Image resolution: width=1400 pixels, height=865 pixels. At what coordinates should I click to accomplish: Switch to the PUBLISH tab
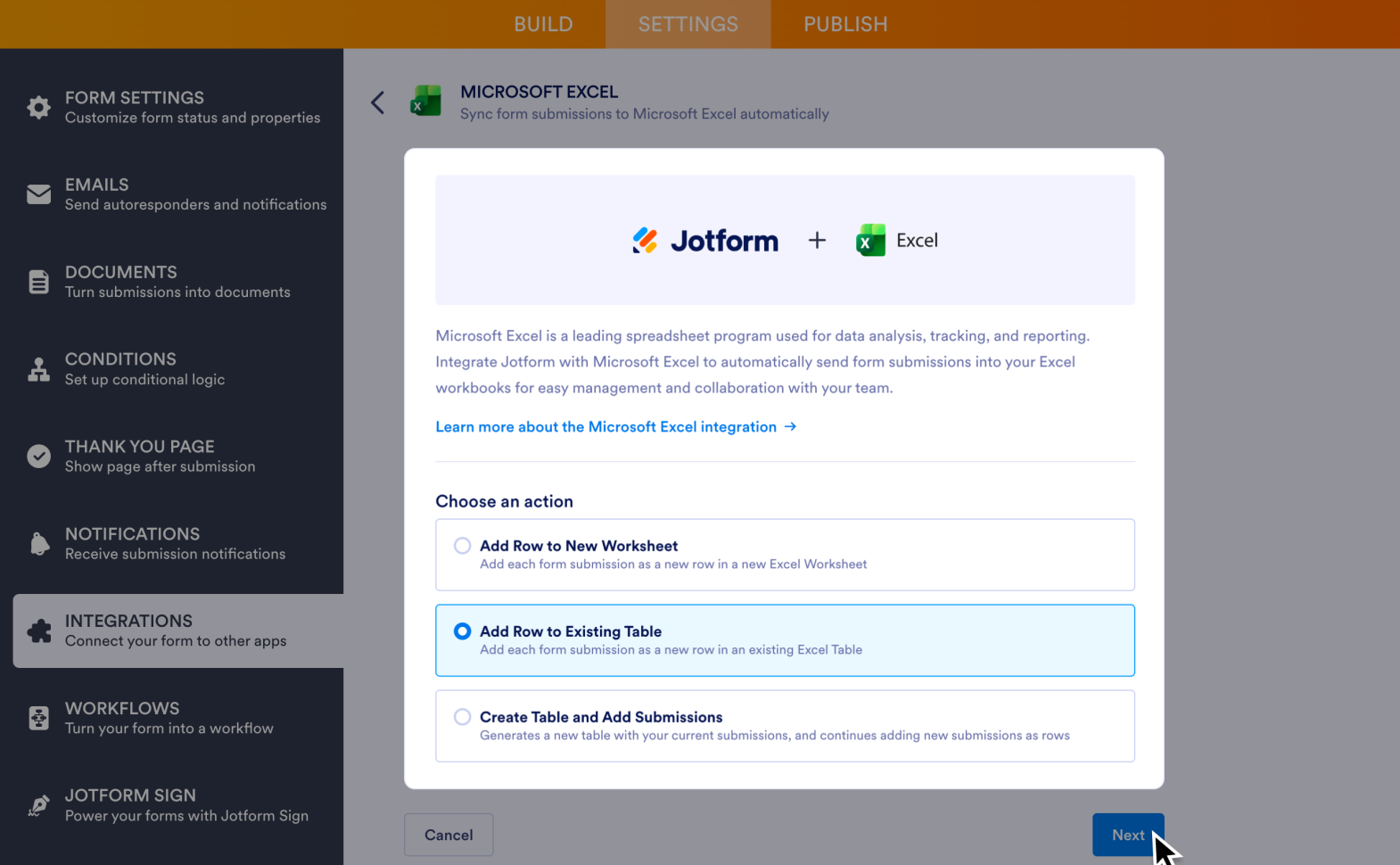tap(845, 24)
